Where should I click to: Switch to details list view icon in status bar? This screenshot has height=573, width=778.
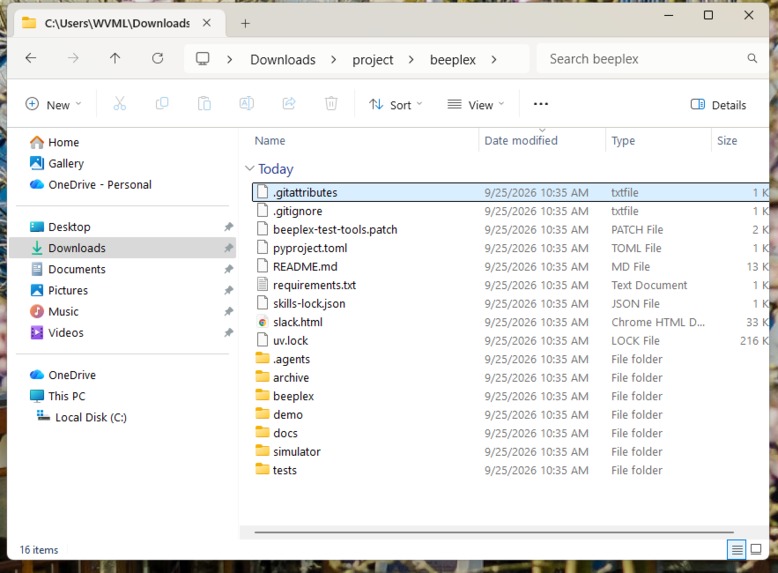tap(737, 549)
